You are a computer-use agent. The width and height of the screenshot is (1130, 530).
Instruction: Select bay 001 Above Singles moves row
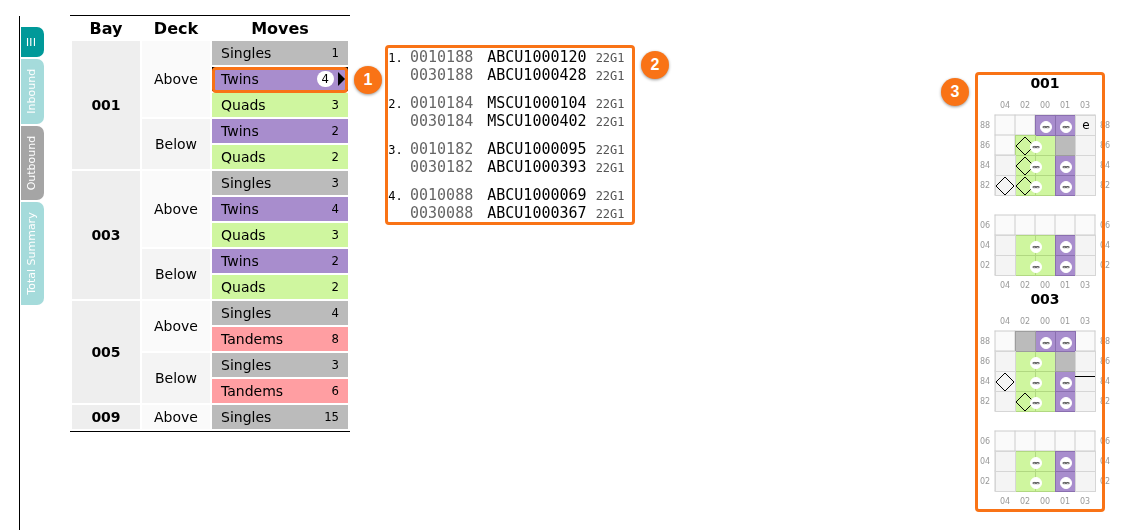(x=280, y=53)
